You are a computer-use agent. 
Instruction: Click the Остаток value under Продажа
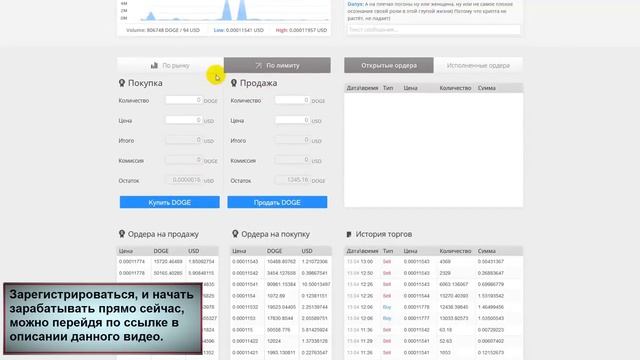(x=293, y=180)
